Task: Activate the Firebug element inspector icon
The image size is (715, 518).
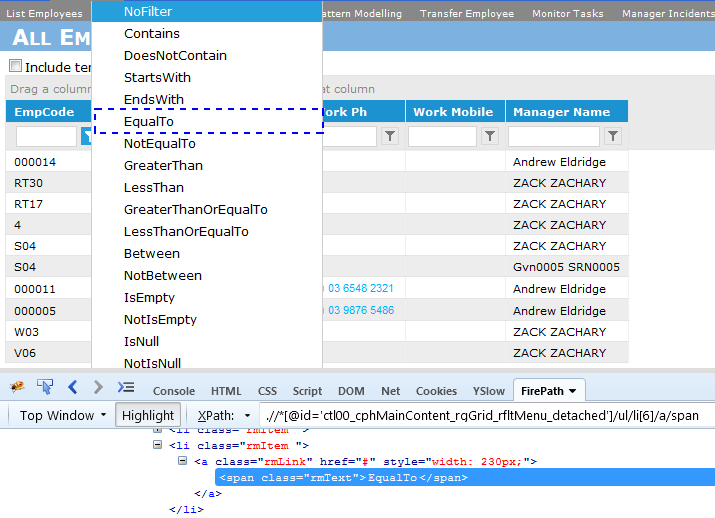Action: (45, 387)
